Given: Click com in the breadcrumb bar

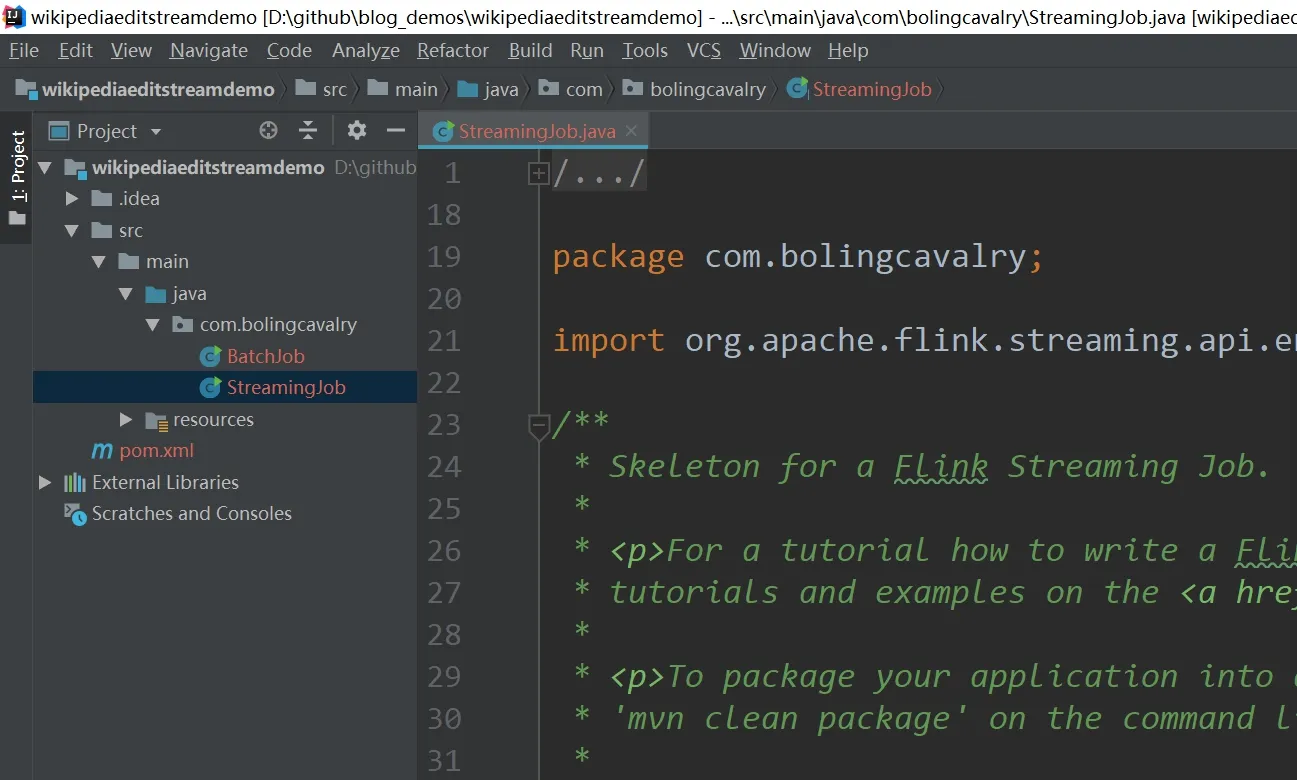Looking at the screenshot, I should [x=584, y=89].
